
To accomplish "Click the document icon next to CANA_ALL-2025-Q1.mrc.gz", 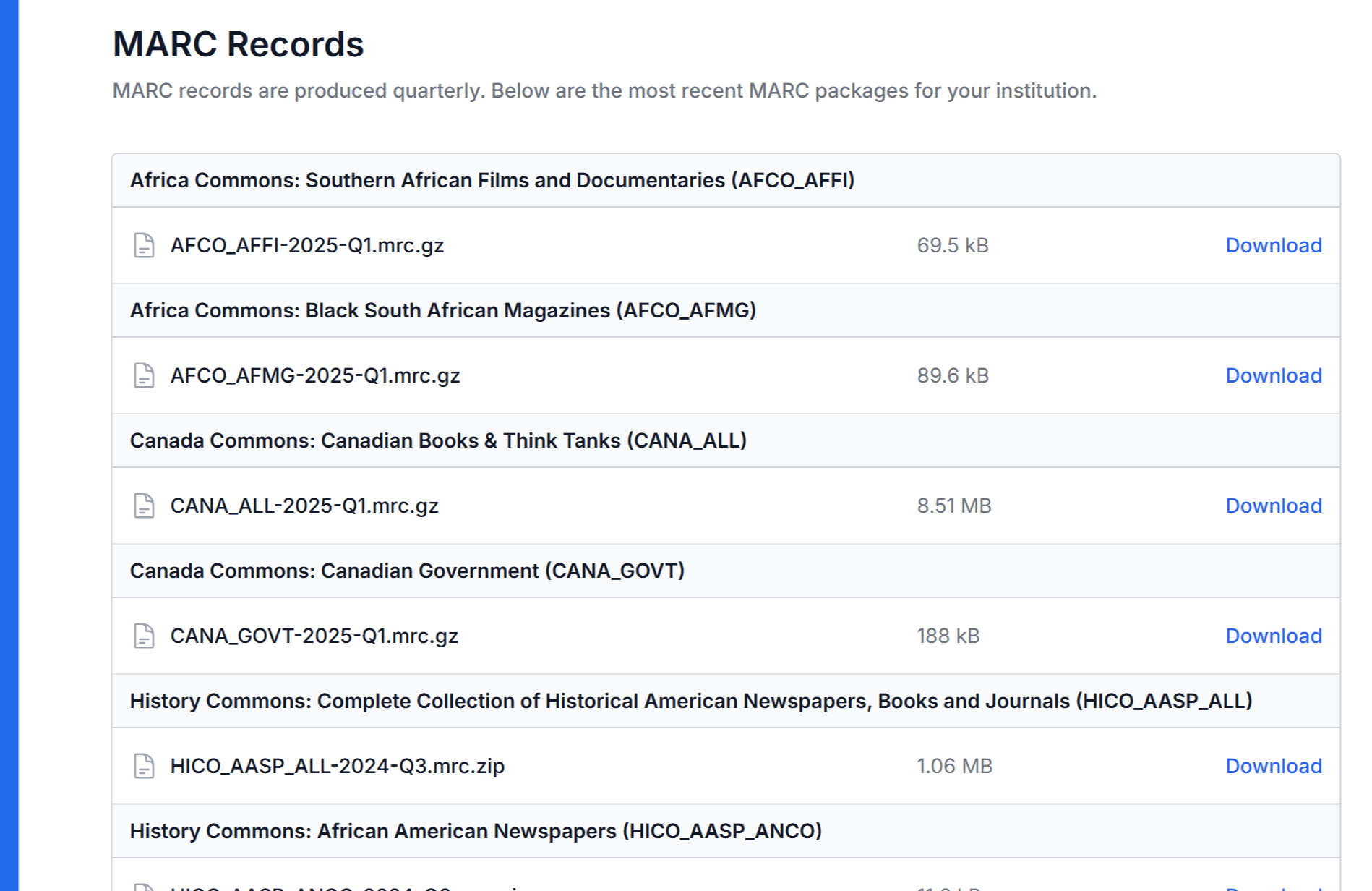I will [144, 506].
